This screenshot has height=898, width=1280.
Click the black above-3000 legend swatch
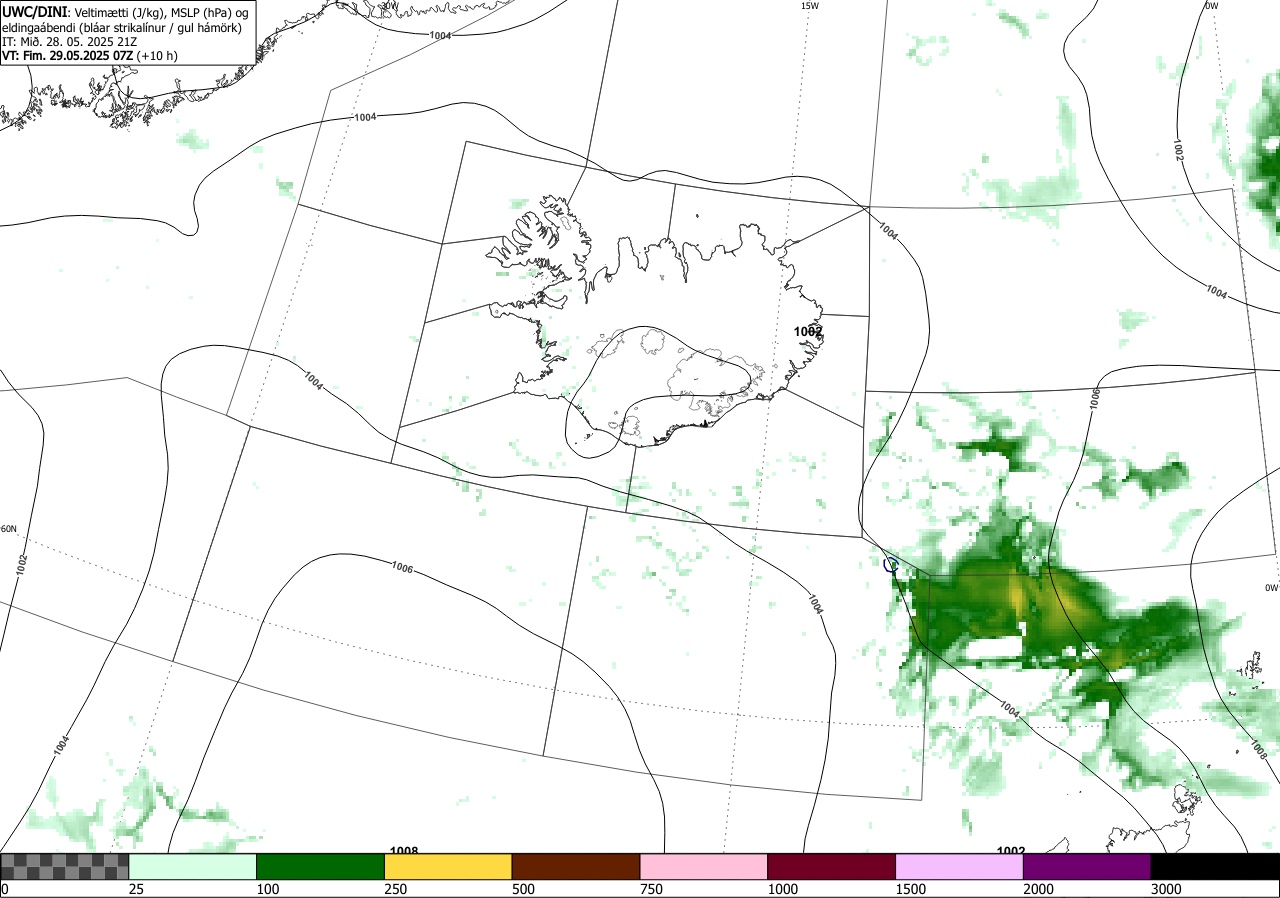[x=1215, y=866]
